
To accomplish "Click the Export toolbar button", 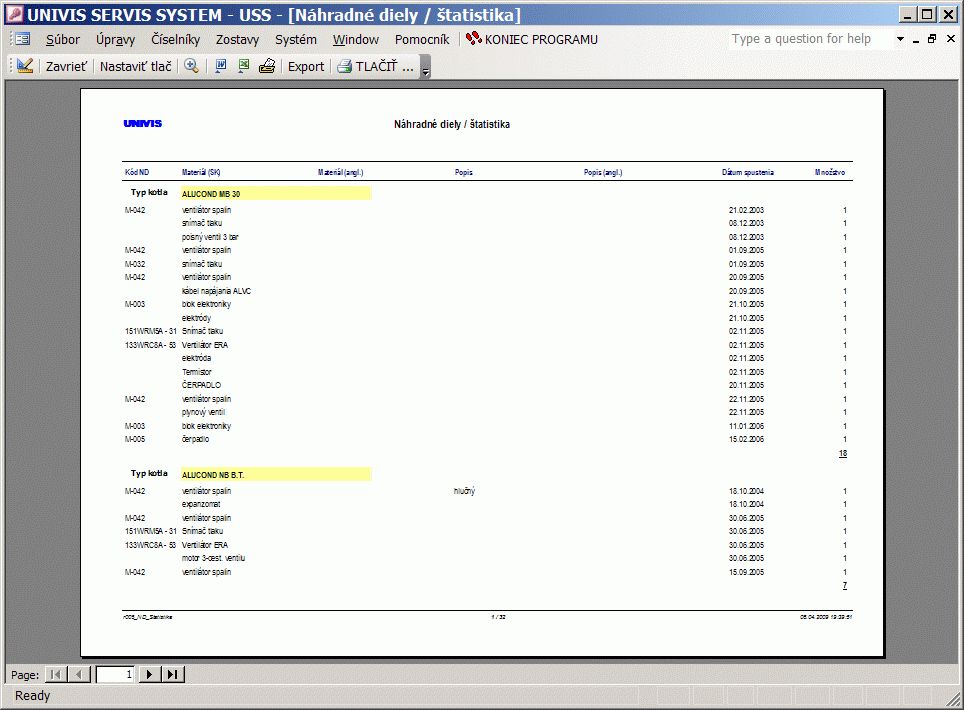I will pos(306,66).
